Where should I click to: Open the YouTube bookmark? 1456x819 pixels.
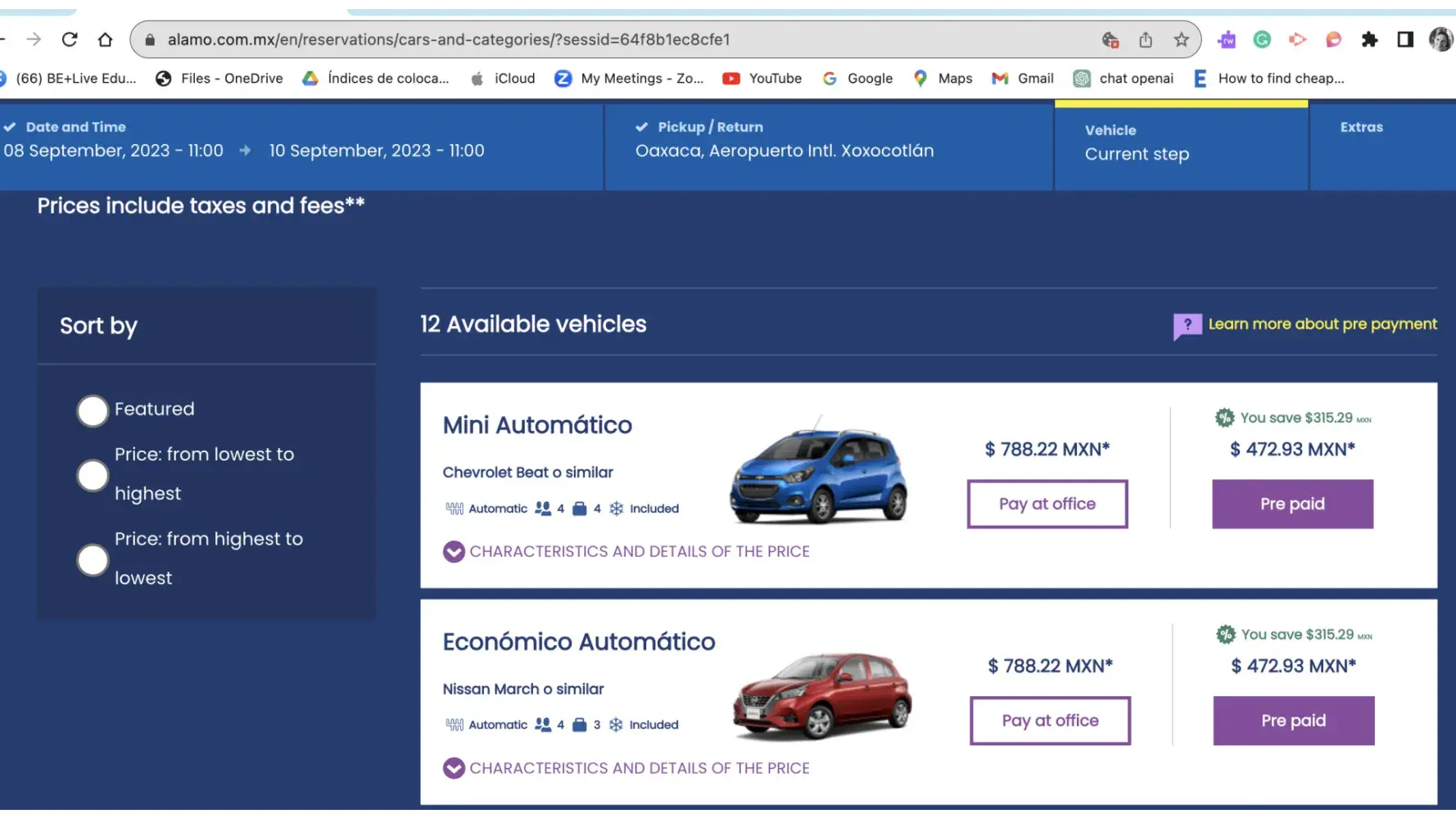tap(762, 79)
